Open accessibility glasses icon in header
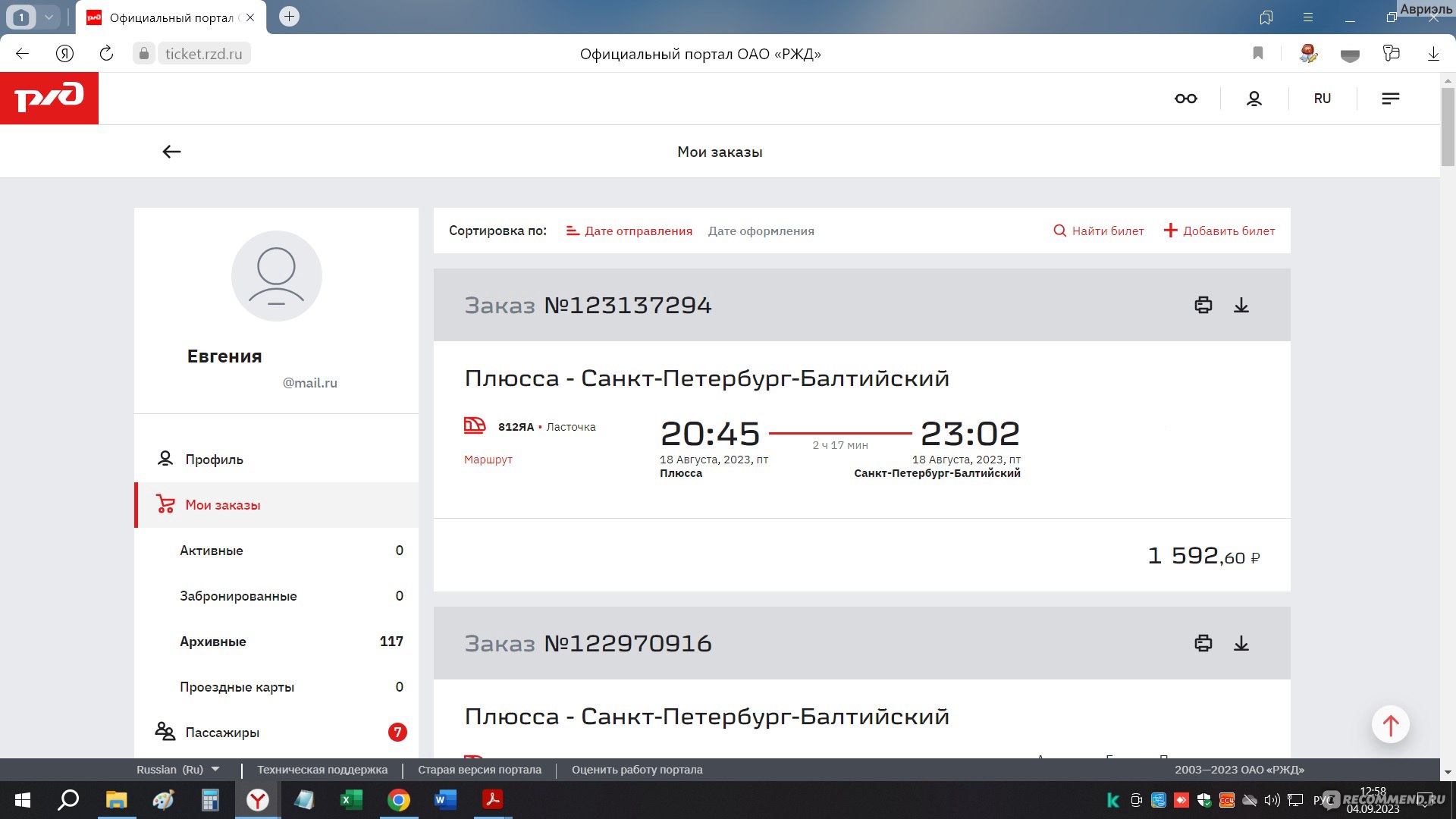The width and height of the screenshot is (1456, 819). (1186, 99)
